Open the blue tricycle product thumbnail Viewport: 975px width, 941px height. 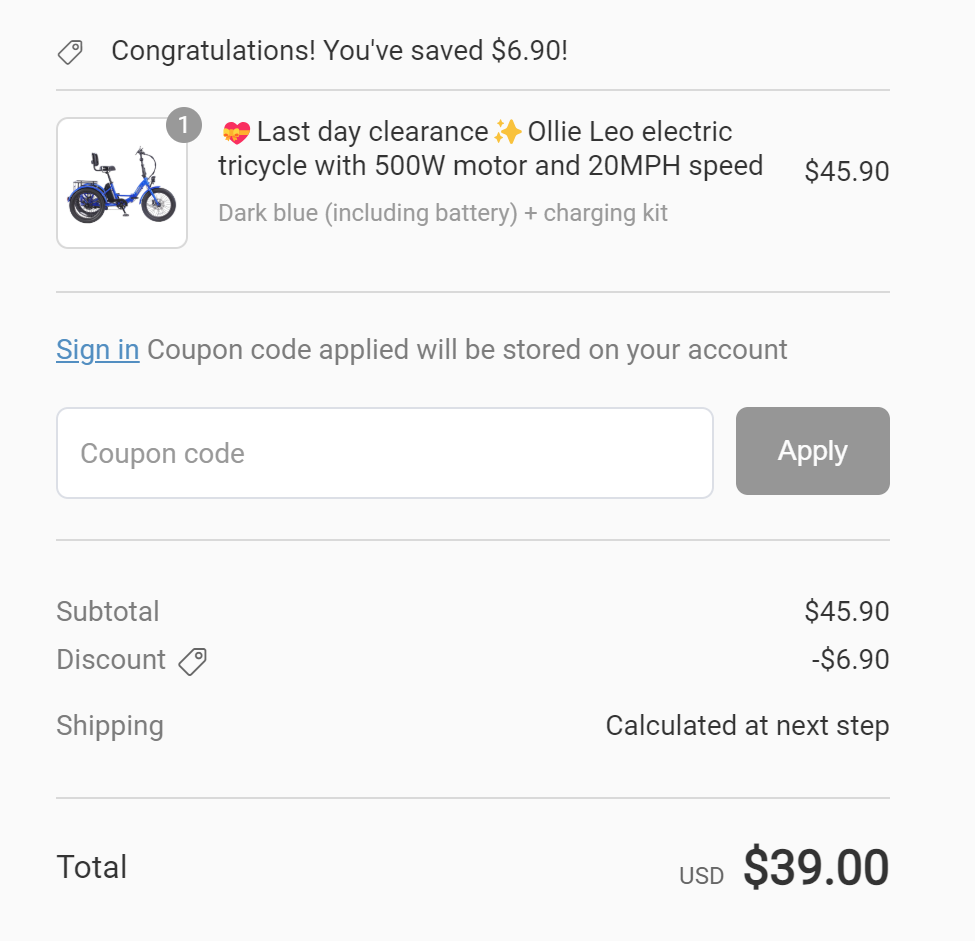tap(122, 183)
